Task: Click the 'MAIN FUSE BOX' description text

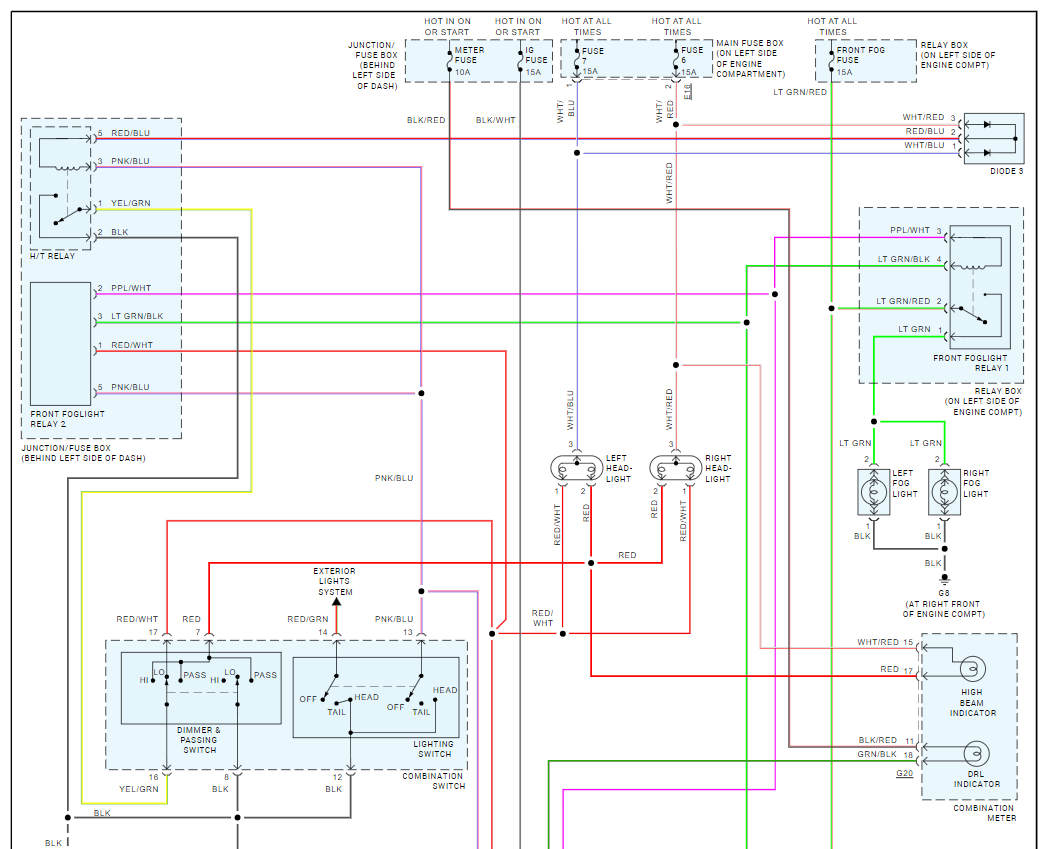Action: [x=750, y=58]
